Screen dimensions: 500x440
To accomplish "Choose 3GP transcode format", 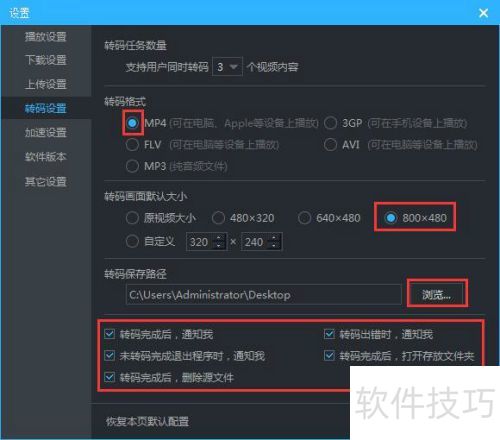I will click(x=330, y=123).
